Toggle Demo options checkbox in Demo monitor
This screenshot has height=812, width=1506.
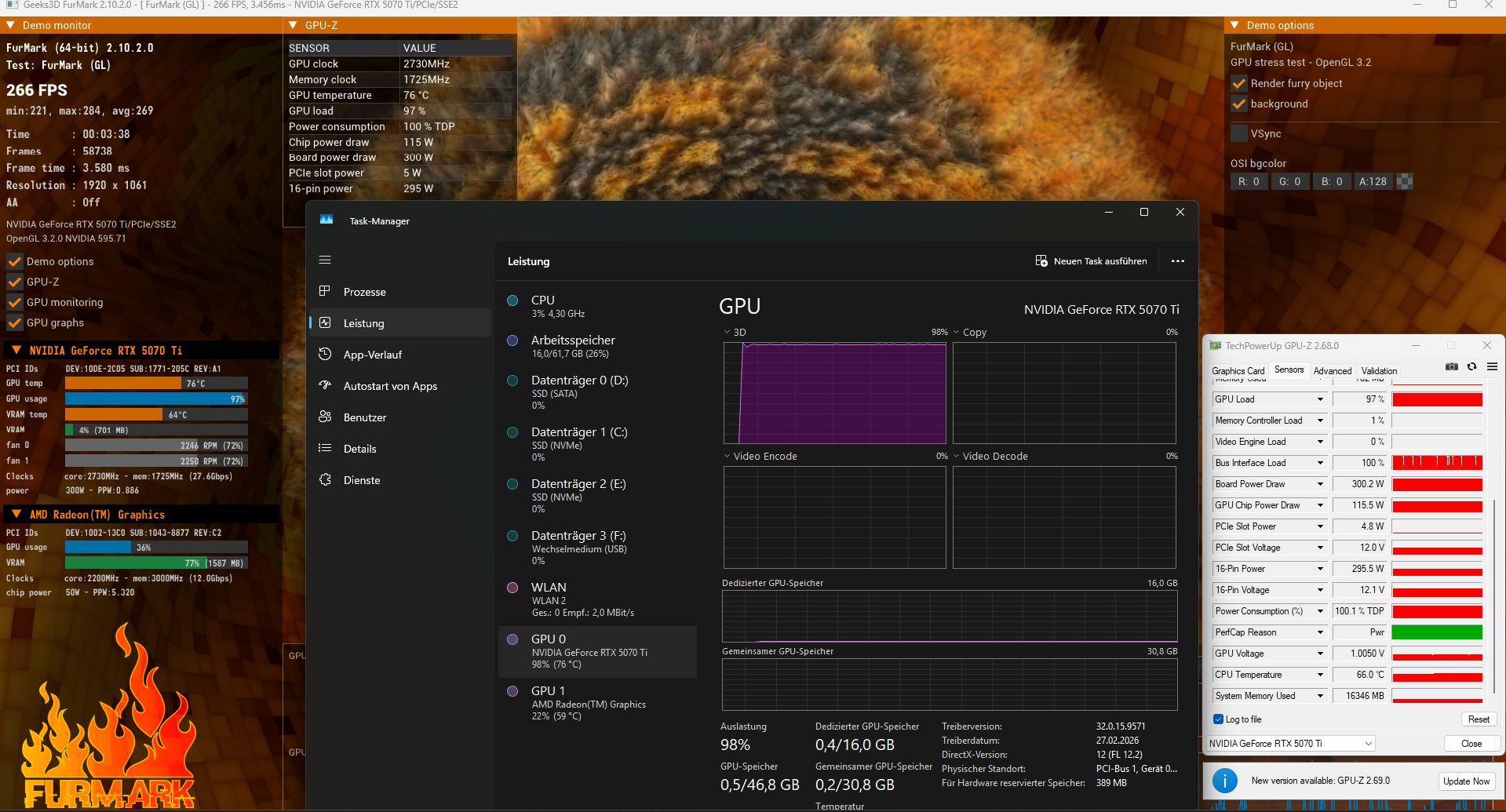coord(15,261)
